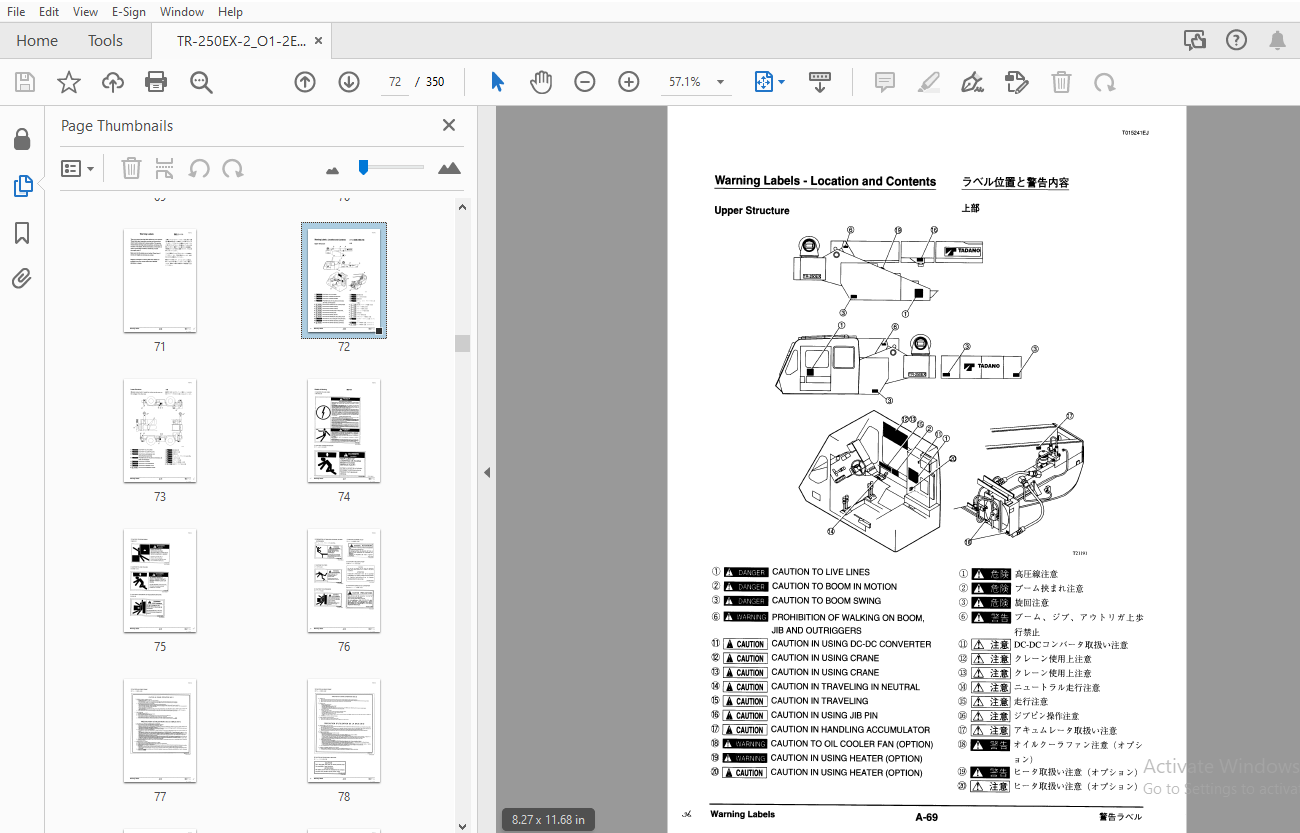Adjust the thumbnail size slider
The height and width of the screenshot is (833, 1300).
(364, 167)
